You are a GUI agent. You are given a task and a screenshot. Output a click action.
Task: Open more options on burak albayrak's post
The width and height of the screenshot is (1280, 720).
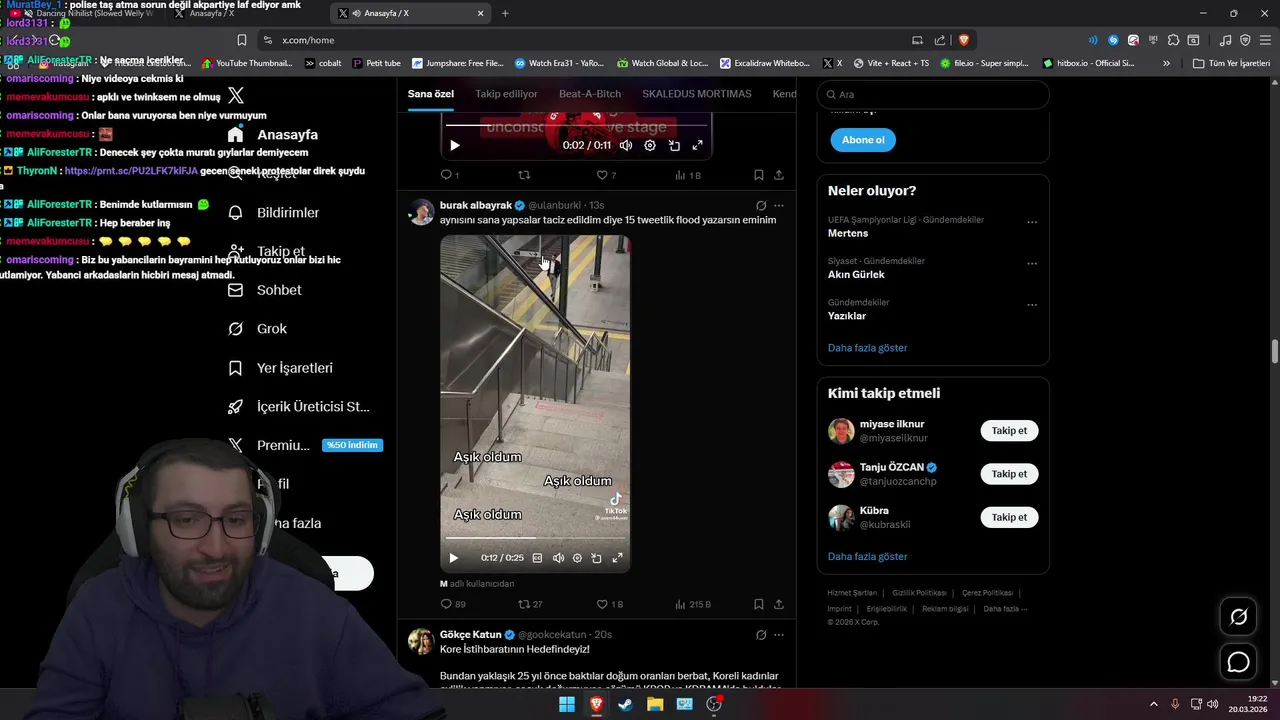click(779, 205)
